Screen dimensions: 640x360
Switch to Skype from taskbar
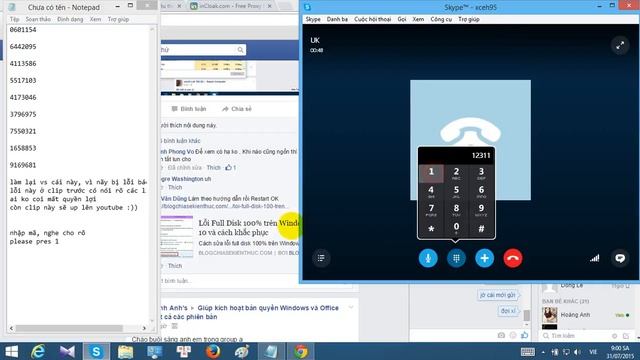point(96,351)
